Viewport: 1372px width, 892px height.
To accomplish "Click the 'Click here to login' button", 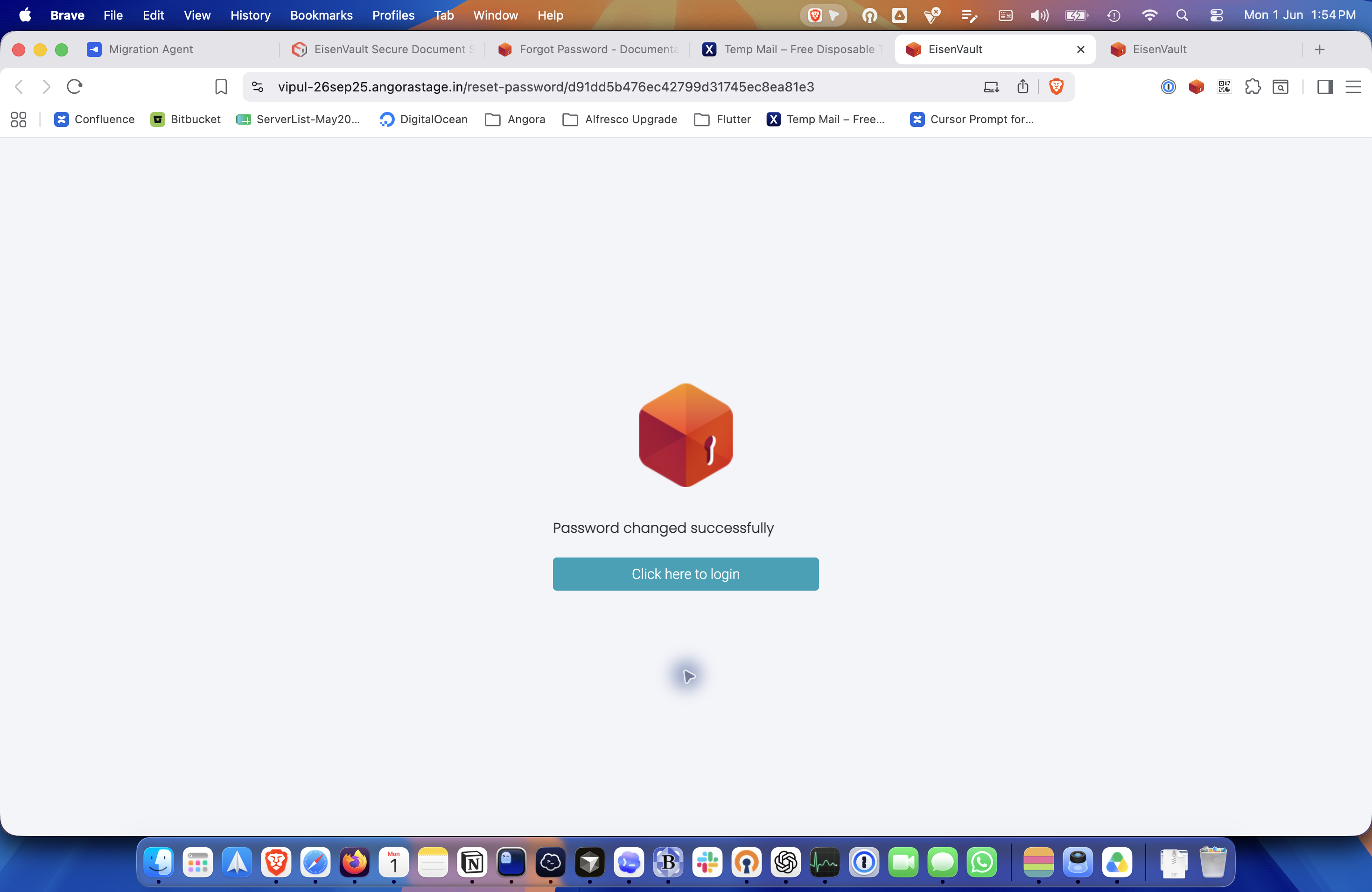I will 686,574.
